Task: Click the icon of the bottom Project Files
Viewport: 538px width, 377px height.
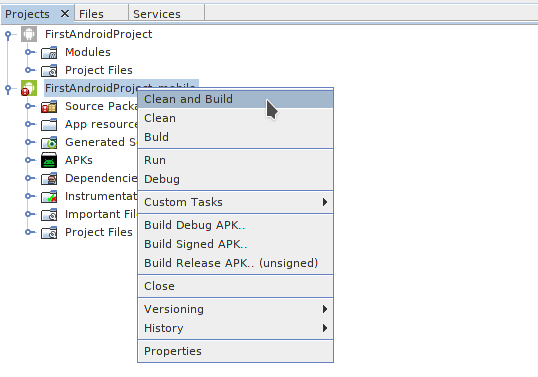Action: coord(49,232)
